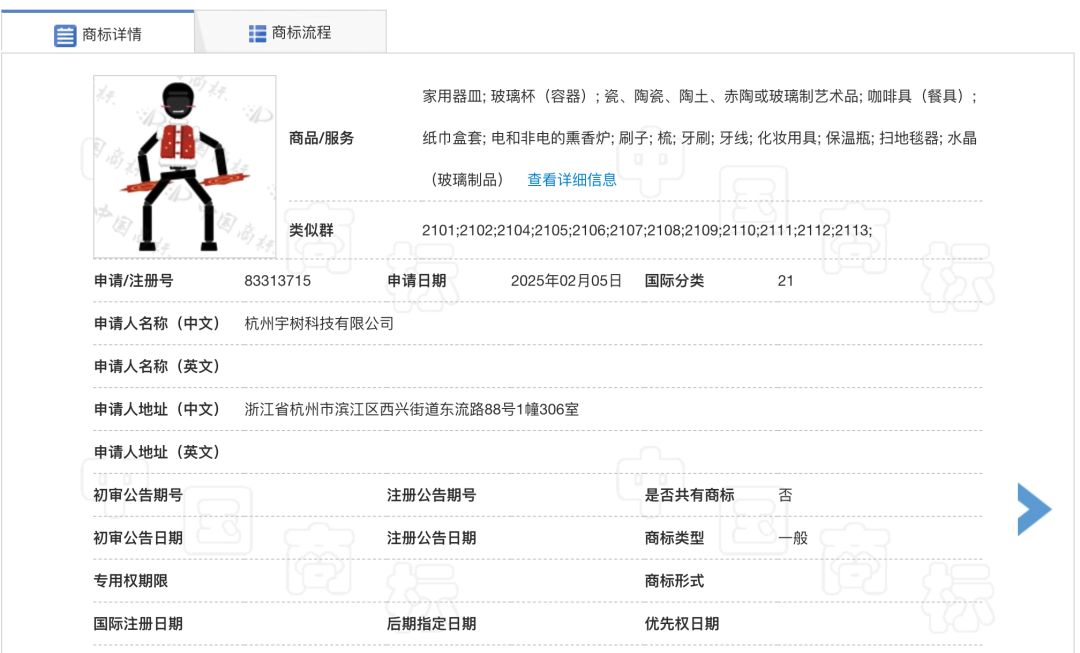The width and height of the screenshot is (1080, 653).
Task: Click the 国际注册日期 label
Action: pyautogui.click(x=138, y=624)
